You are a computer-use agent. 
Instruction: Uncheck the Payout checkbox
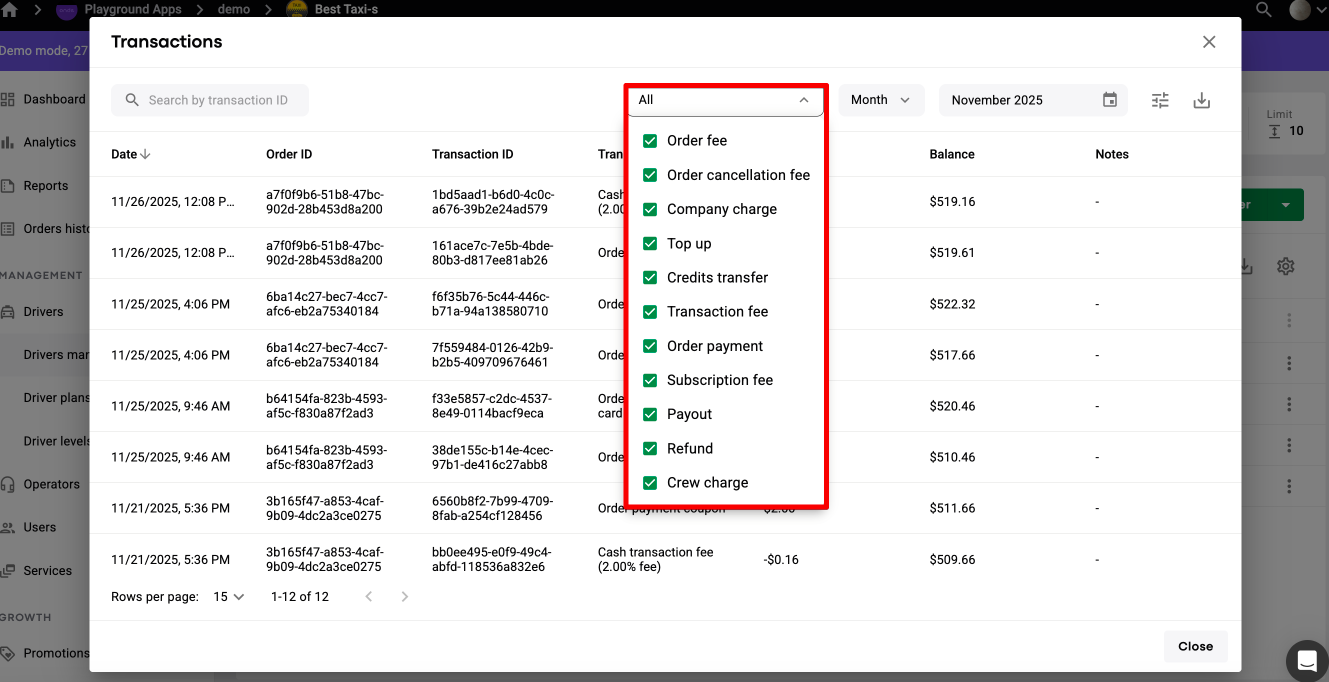pyautogui.click(x=650, y=414)
